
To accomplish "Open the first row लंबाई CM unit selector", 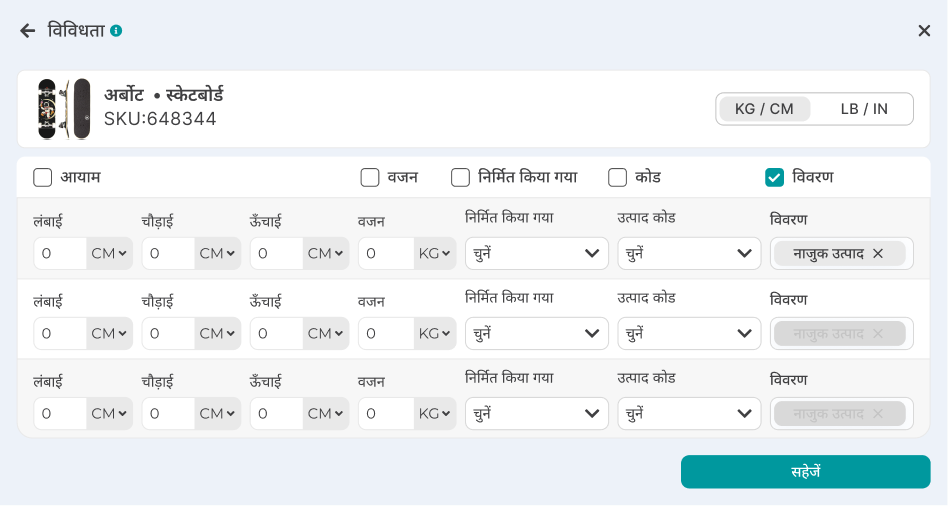I will coord(109,254).
